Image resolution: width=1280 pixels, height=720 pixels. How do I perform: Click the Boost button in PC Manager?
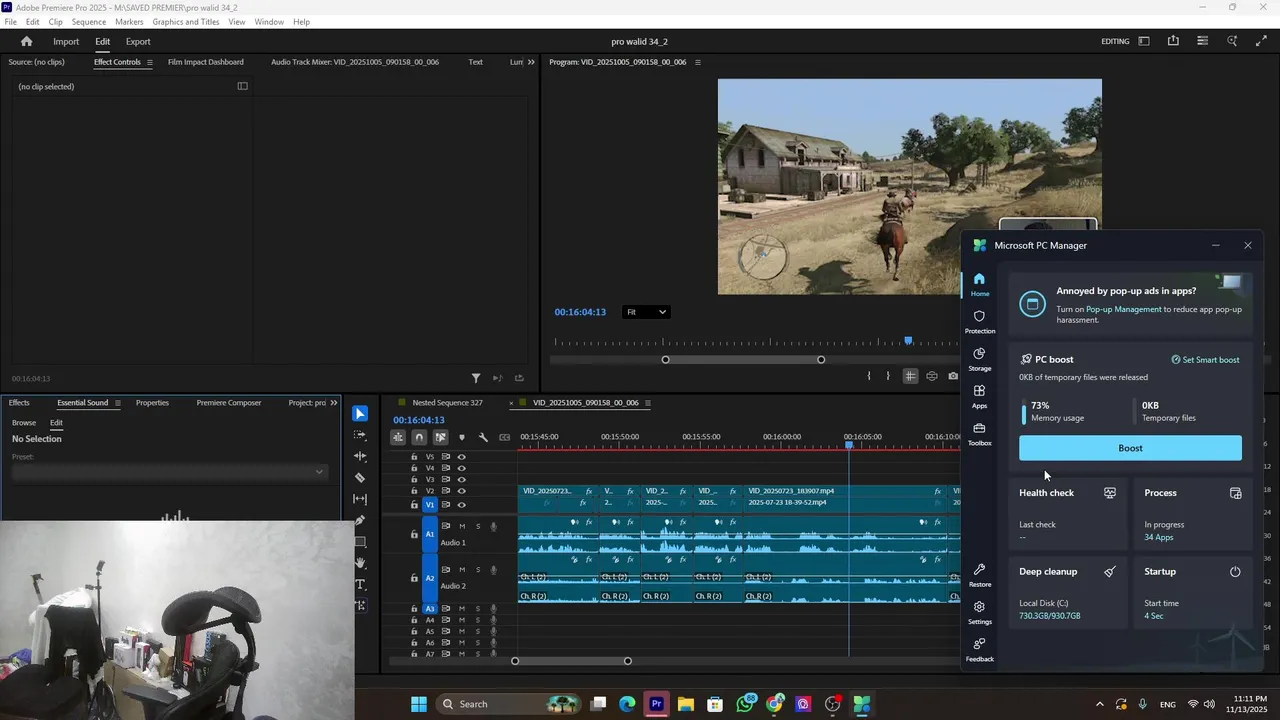point(1130,448)
